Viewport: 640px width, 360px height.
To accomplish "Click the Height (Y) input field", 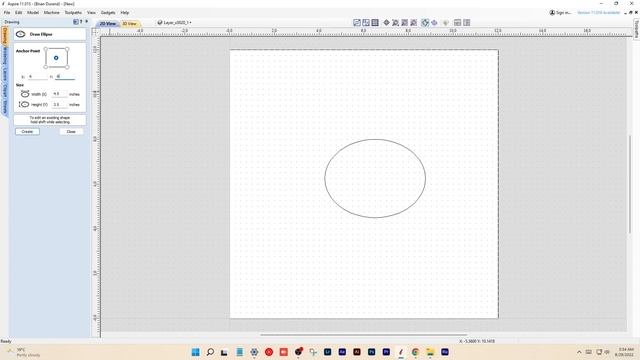I will pos(60,104).
